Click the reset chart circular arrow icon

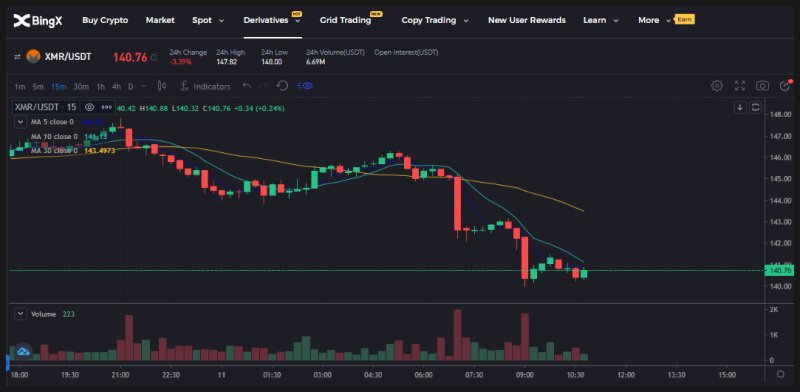tap(282, 86)
